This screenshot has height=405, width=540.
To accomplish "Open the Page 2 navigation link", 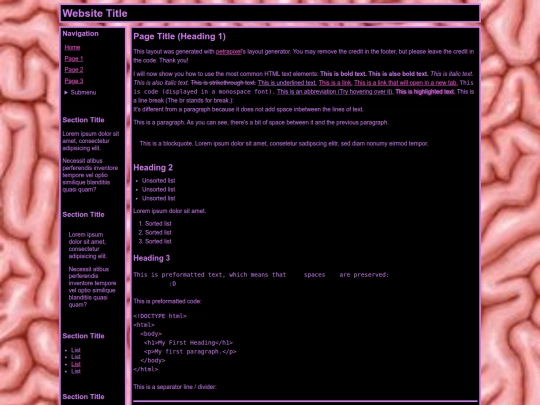I will (x=74, y=70).
